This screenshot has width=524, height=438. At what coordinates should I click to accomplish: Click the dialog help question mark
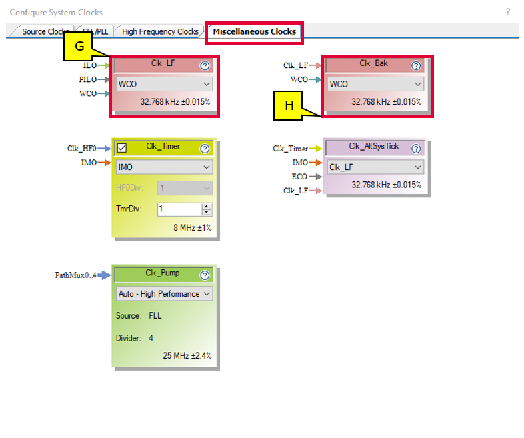tap(508, 12)
